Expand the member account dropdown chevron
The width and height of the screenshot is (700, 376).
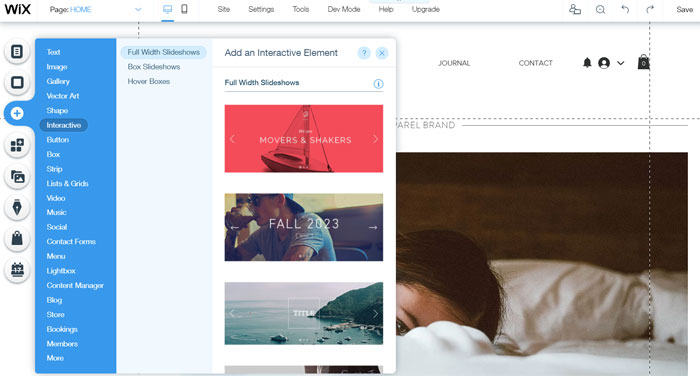pyautogui.click(x=621, y=63)
